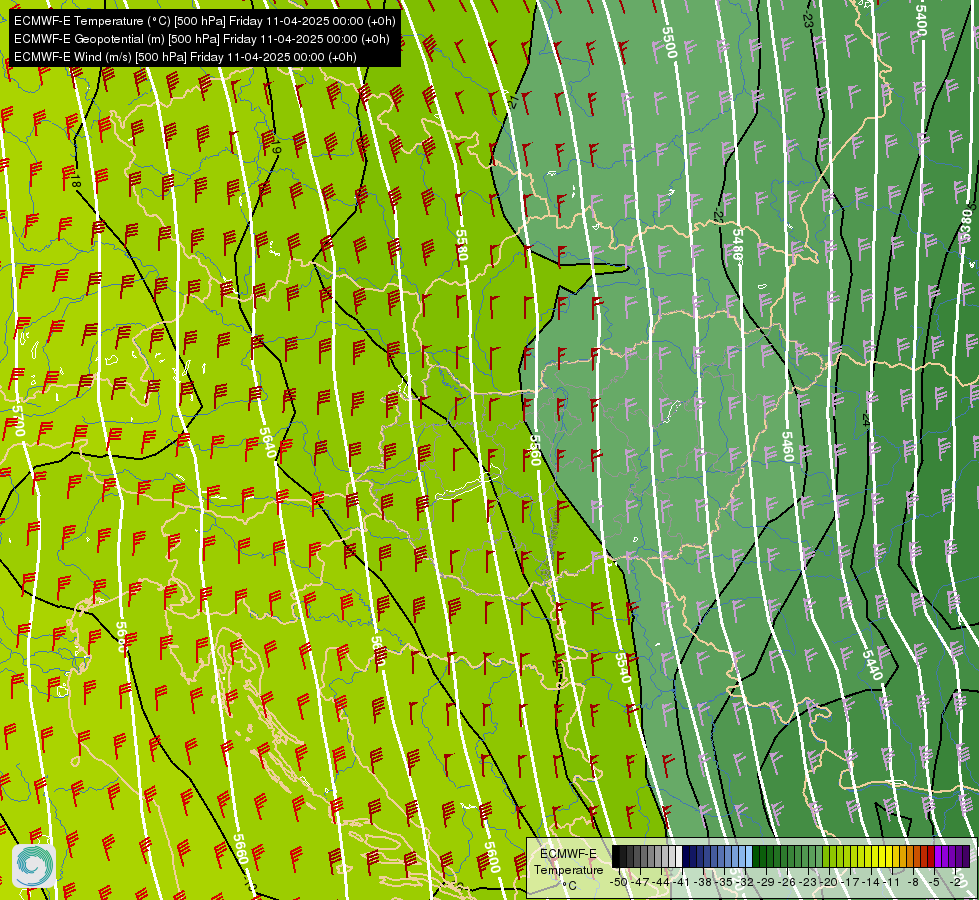
Task: Click the -8 legend scale value
Action: [x=913, y=882]
